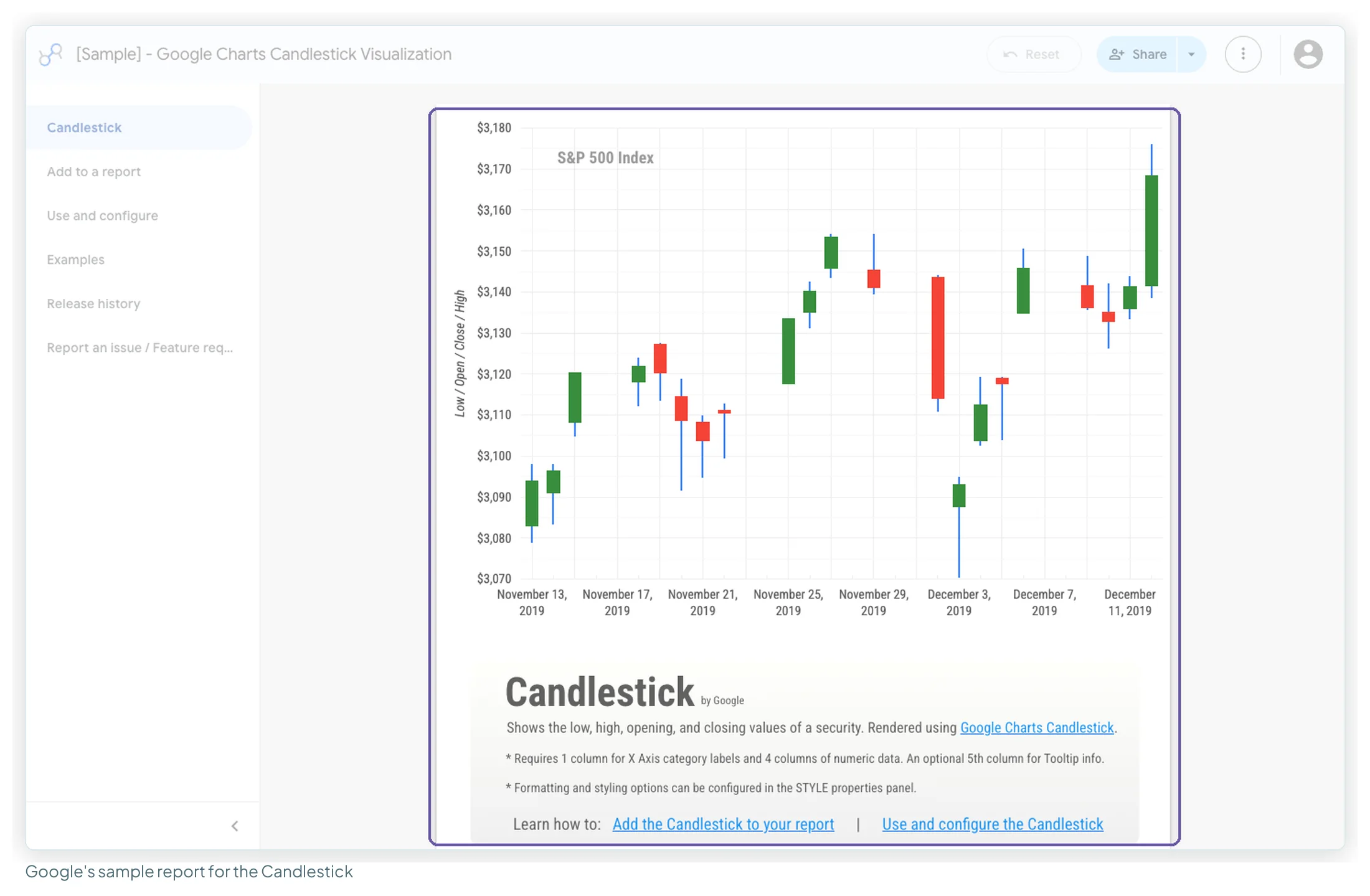
Task: Click the December 7, 2019 axis label
Action: [x=1044, y=602]
